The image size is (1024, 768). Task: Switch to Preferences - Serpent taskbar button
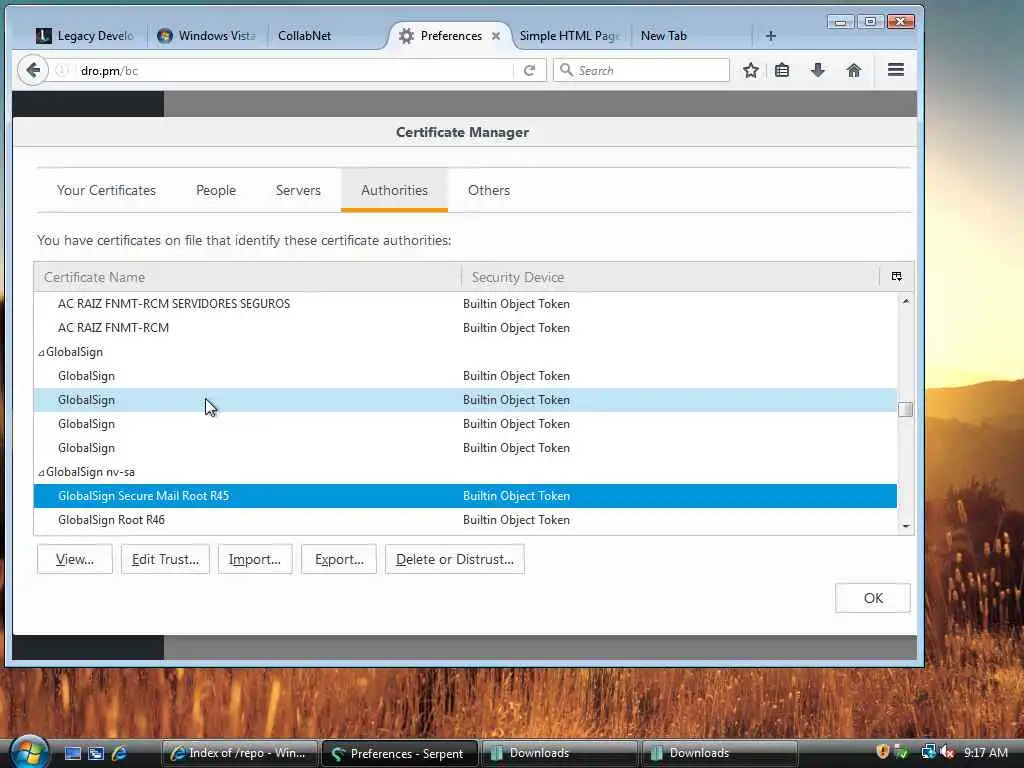click(400, 753)
